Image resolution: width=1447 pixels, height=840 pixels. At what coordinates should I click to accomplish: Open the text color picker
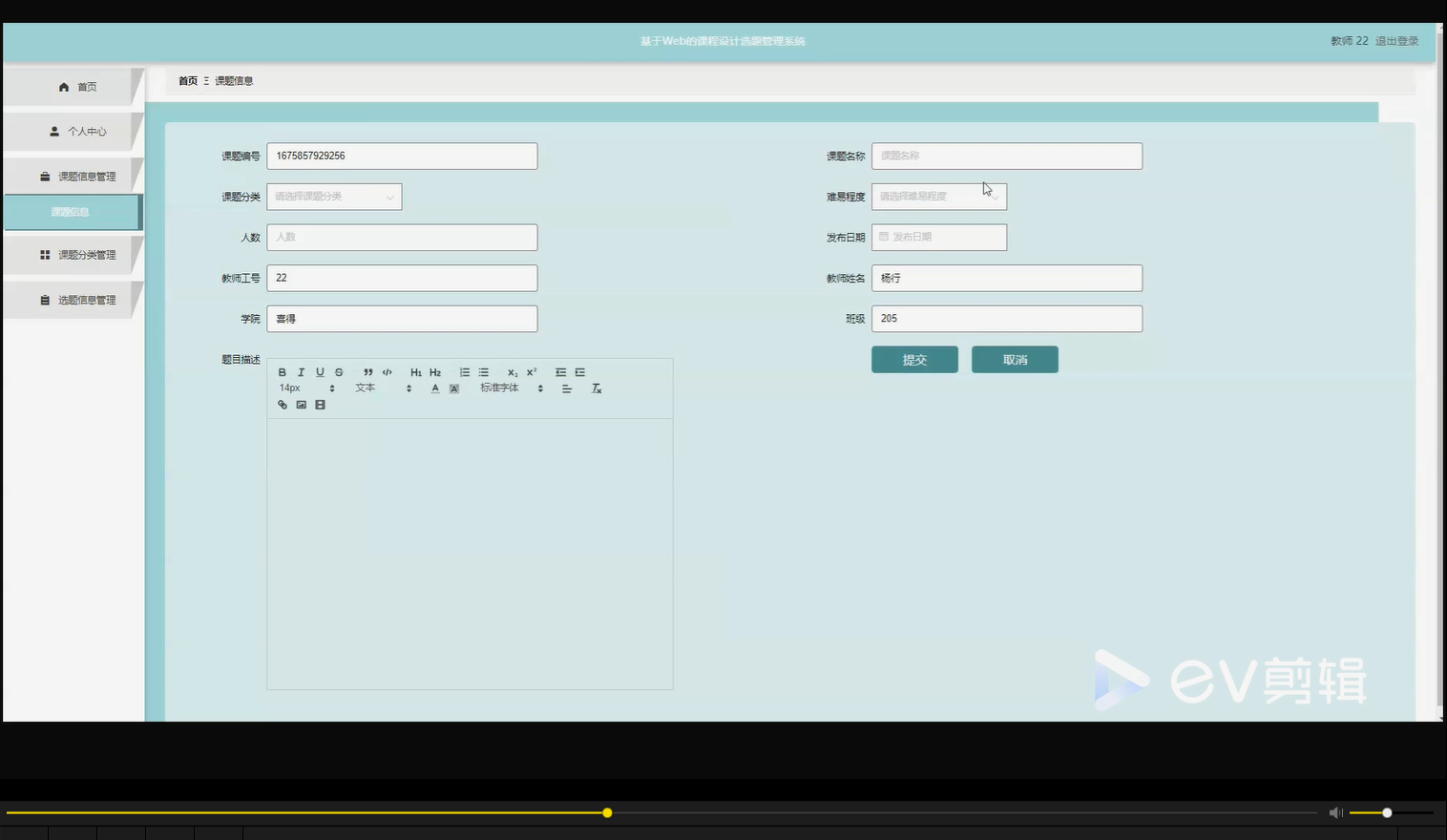435,388
